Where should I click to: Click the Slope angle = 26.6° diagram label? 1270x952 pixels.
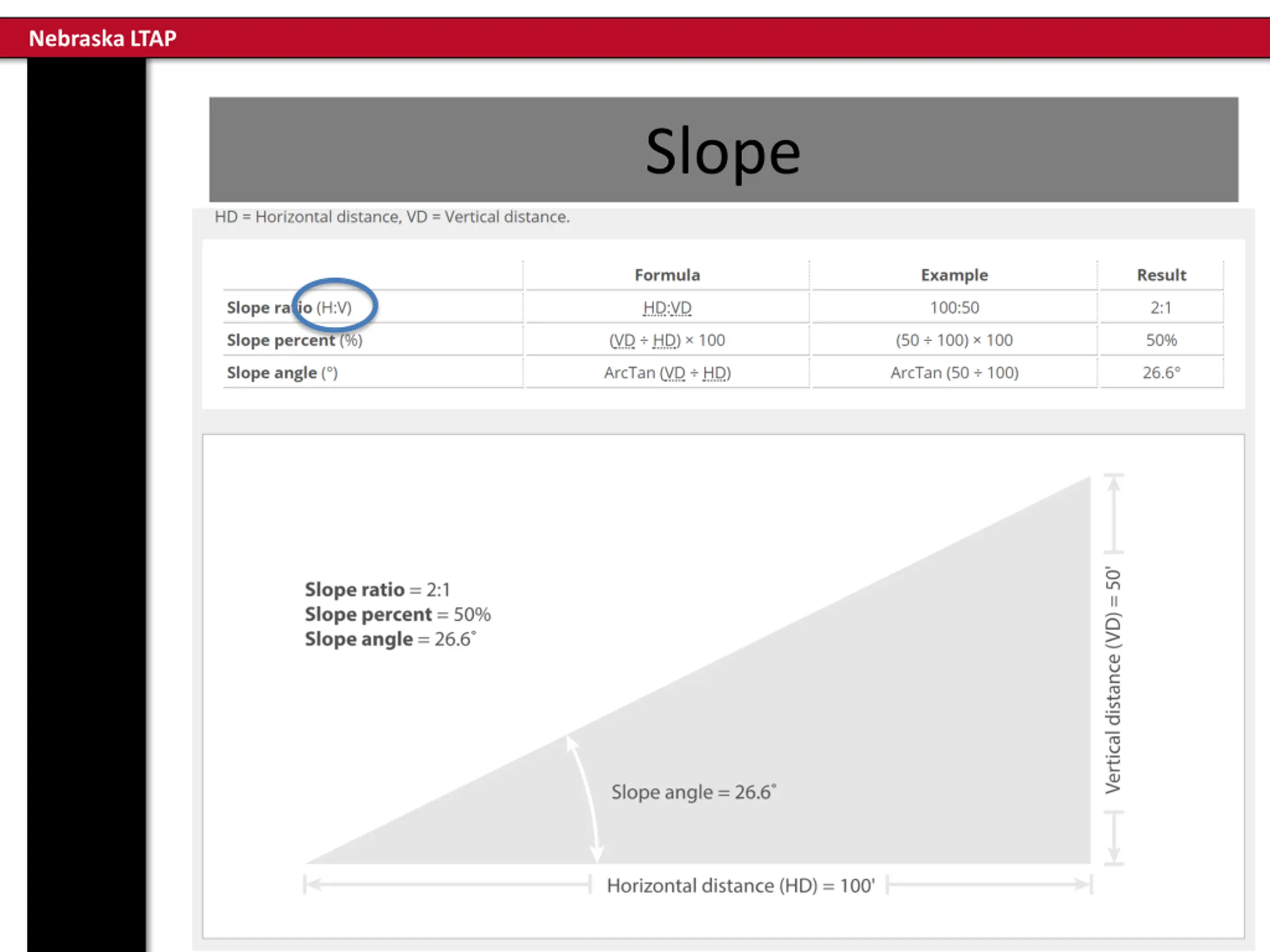point(694,792)
